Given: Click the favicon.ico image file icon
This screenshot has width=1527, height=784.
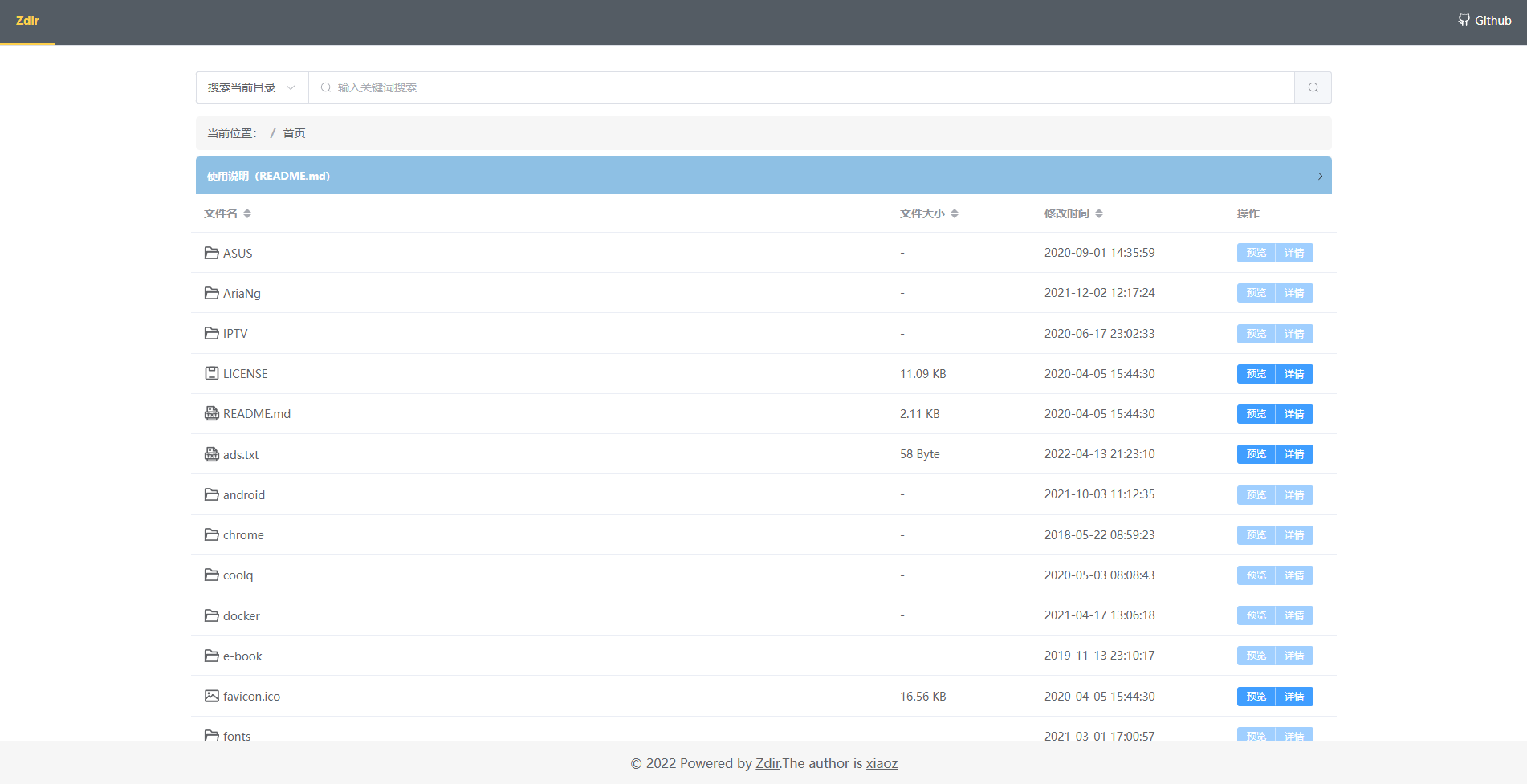Looking at the screenshot, I should point(212,696).
